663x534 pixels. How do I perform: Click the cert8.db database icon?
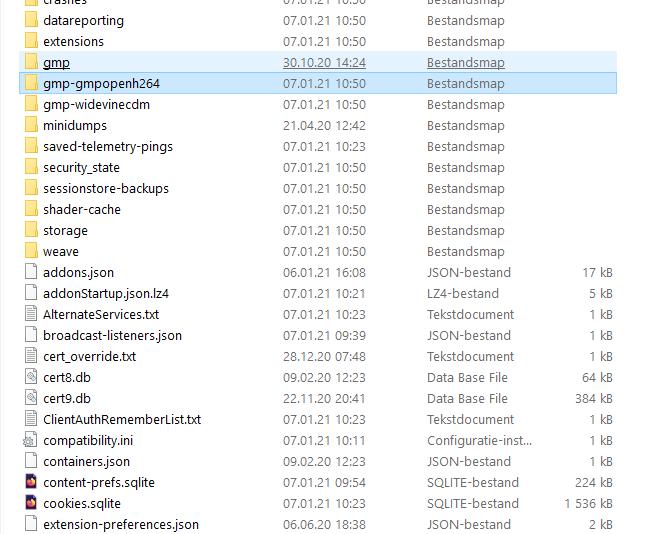(x=31, y=377)
